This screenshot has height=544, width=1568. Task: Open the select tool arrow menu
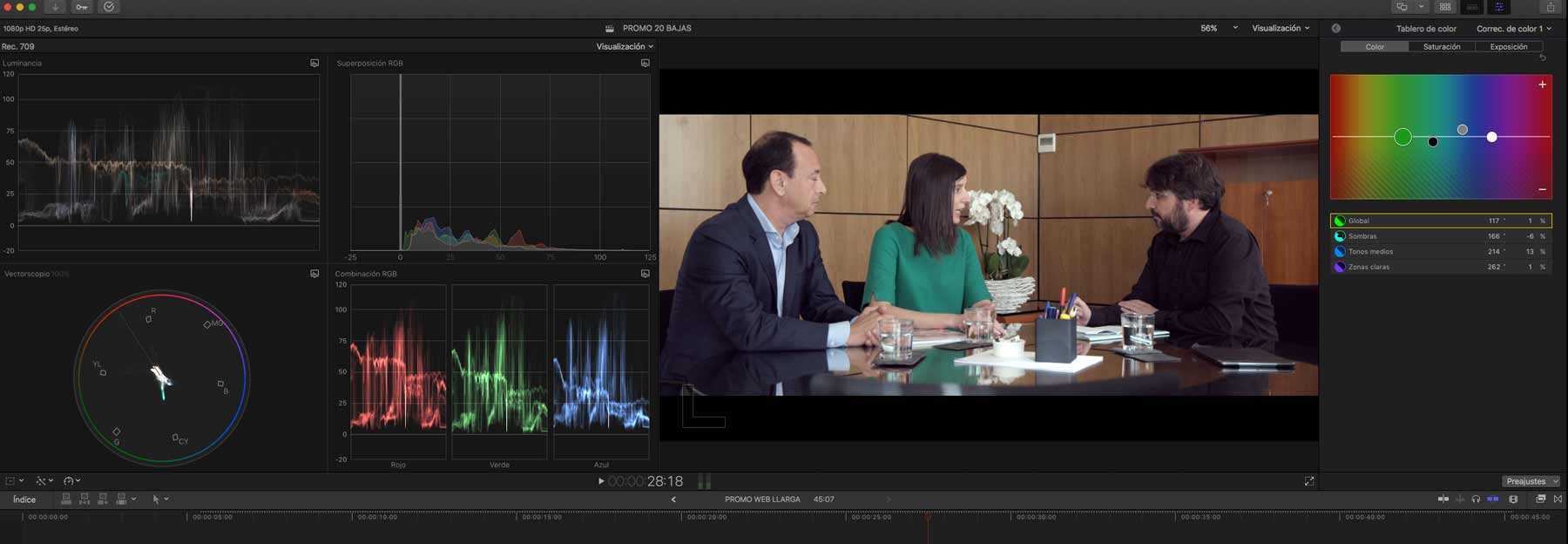coord(159,500)
